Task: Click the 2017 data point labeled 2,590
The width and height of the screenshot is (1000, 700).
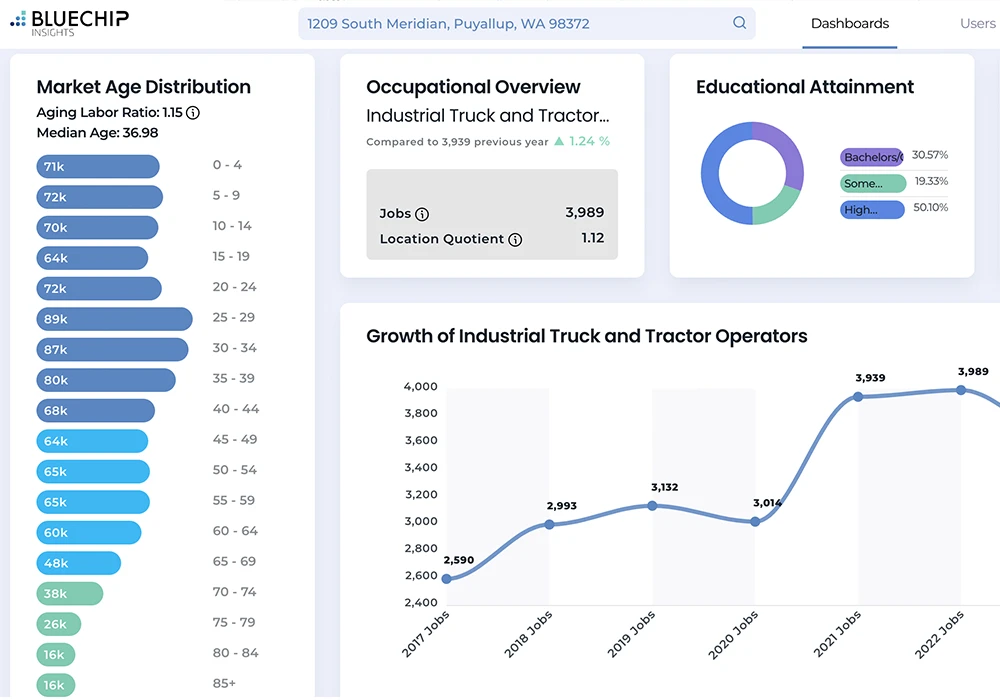Action: [x=446, y=579]
